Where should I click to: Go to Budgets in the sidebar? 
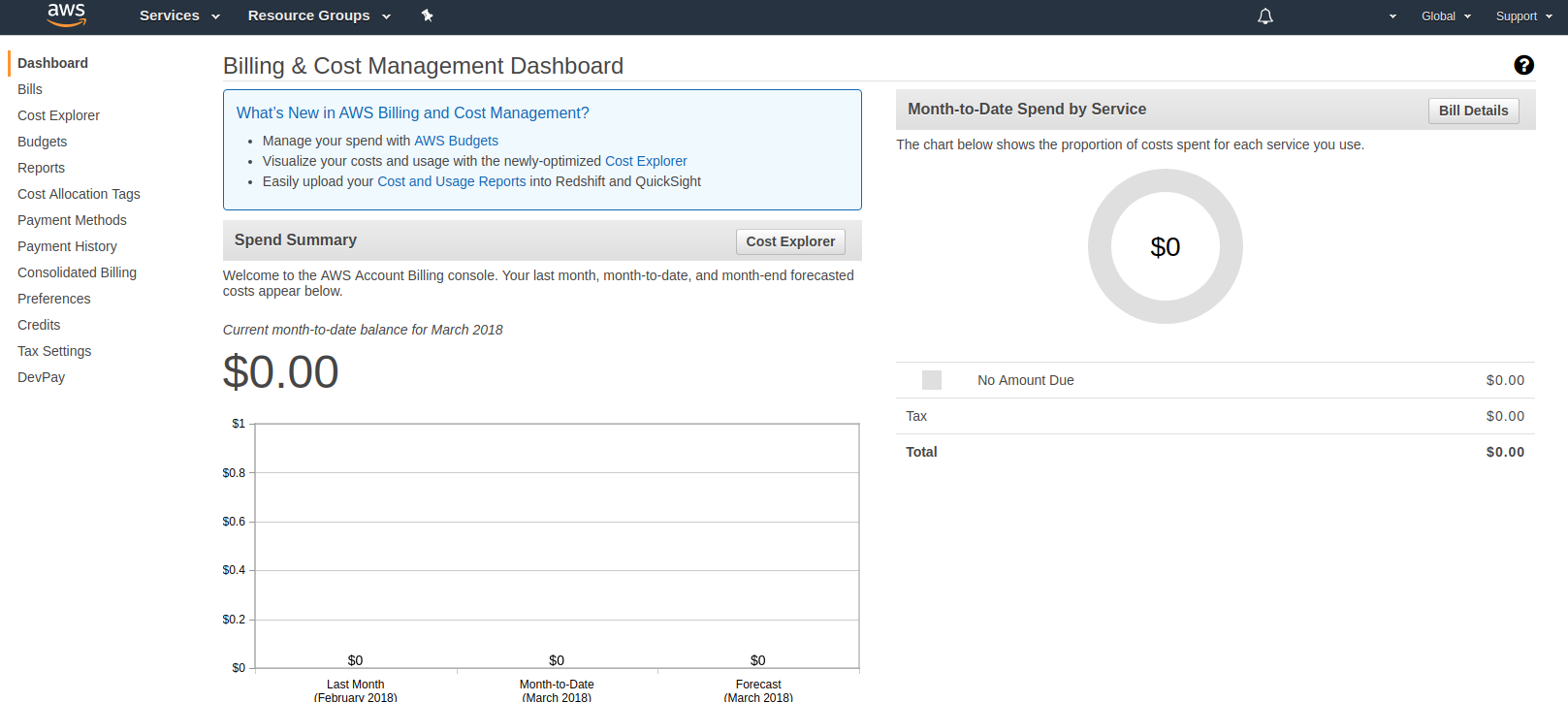point(42,142)
